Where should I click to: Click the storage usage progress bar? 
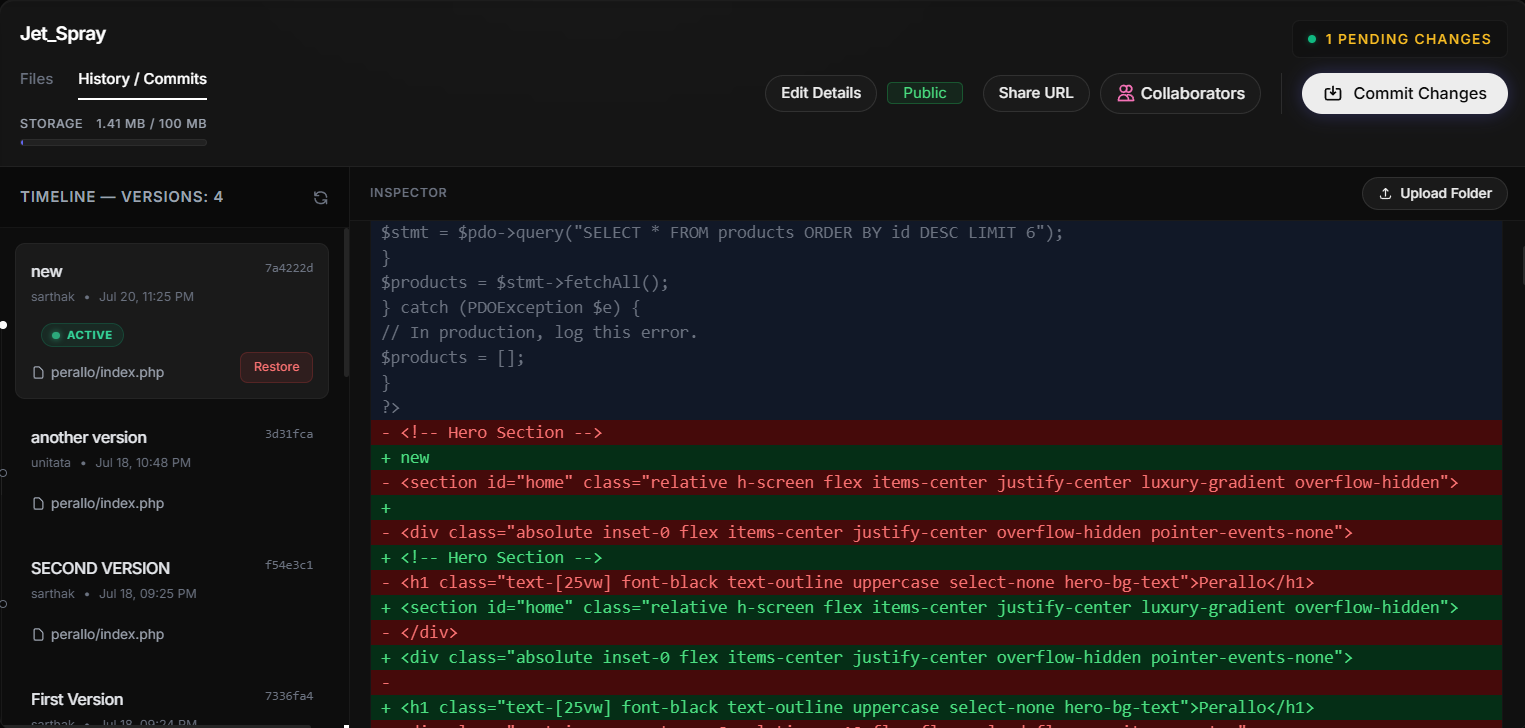click(x=113, y=143)
